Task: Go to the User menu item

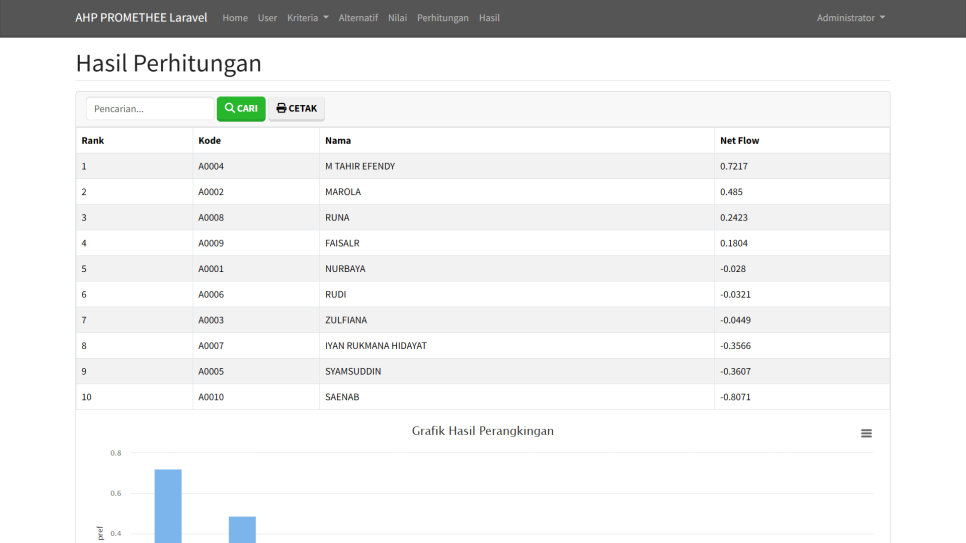Action: click(267, 18)
